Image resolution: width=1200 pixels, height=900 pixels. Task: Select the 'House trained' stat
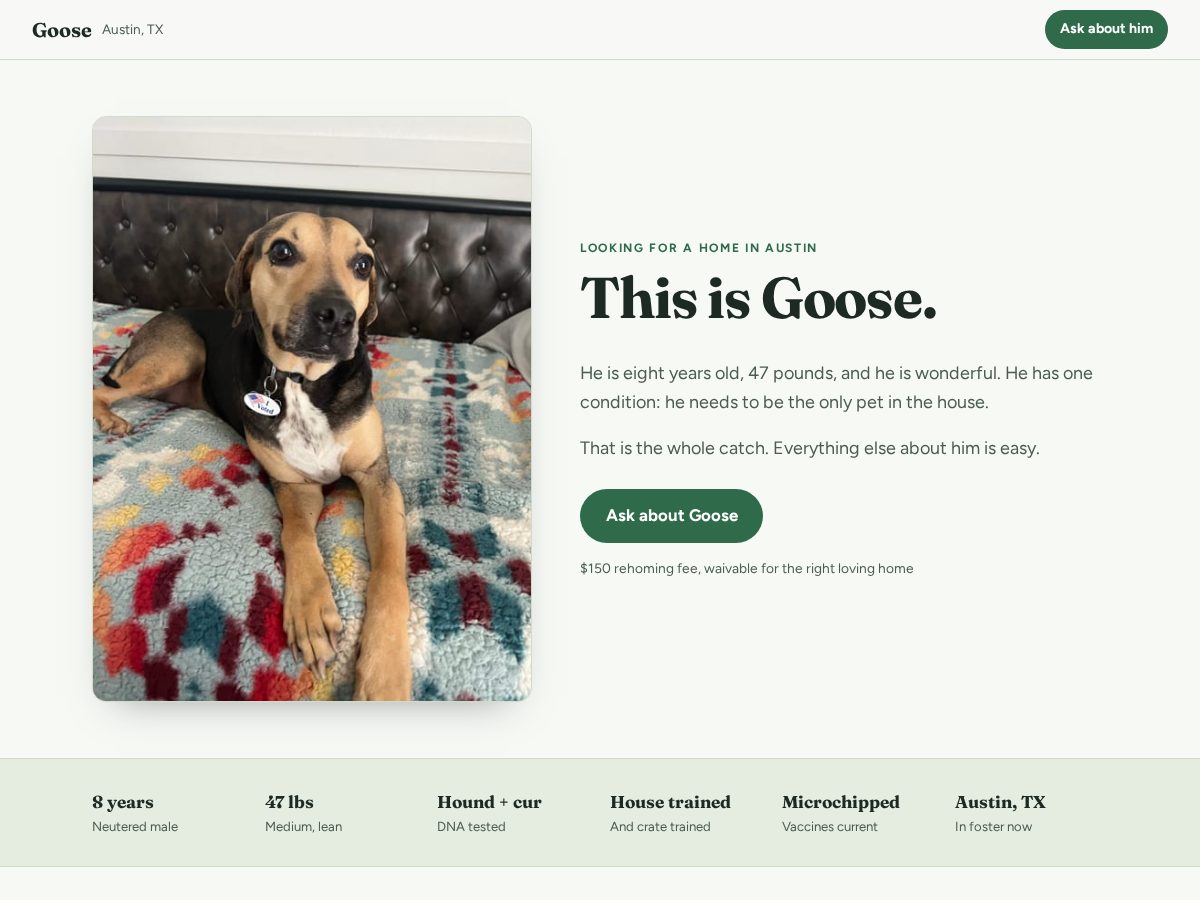(x=670, y=802)
